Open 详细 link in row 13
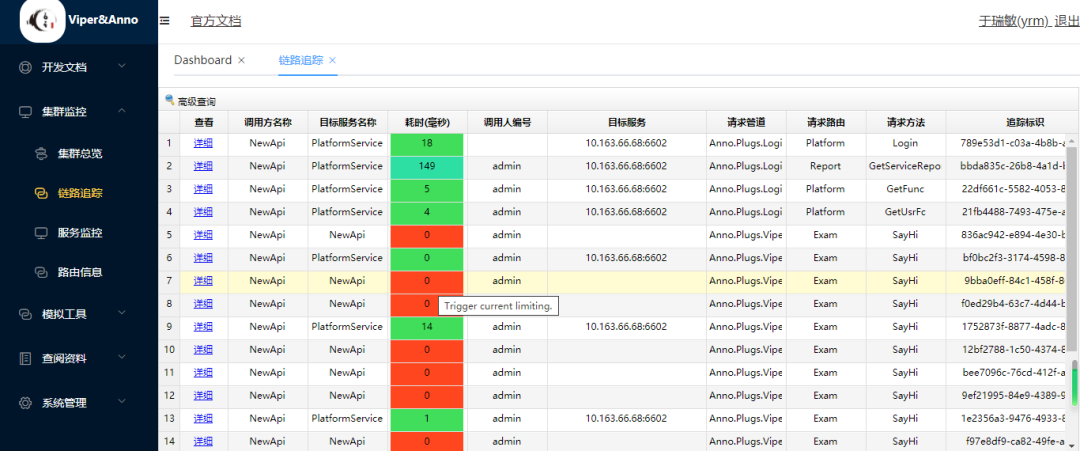Image resolution: width=1080 pixels, height=451 pixels. click(202, 419)
